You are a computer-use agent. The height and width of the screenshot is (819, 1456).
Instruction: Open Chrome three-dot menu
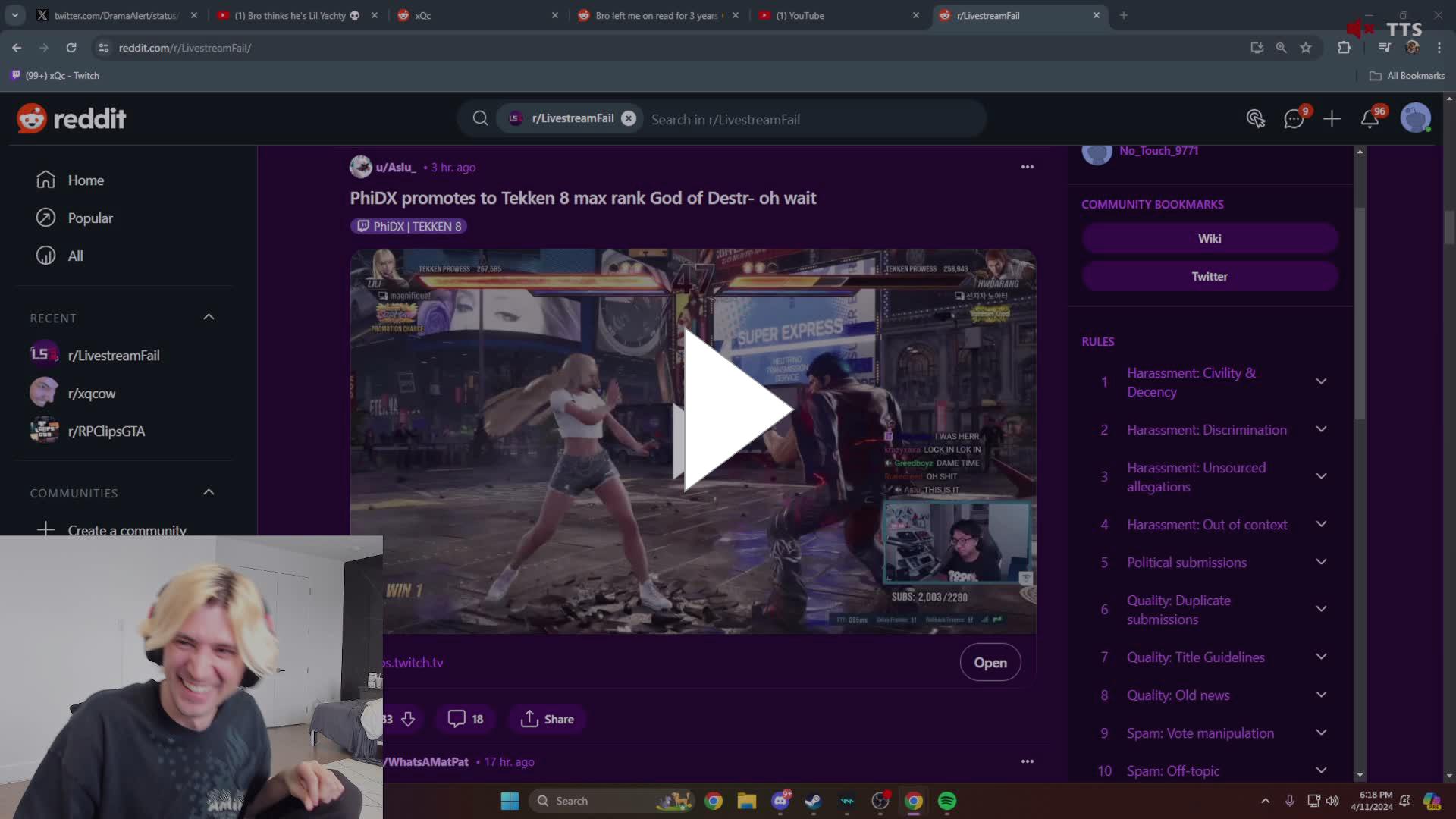click(1439, 48)
